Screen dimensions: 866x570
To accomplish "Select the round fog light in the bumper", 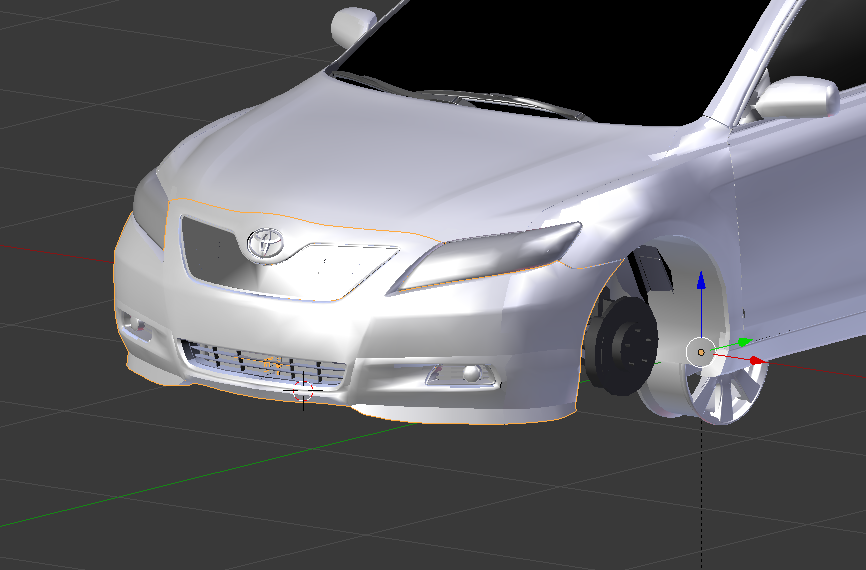I will [x=471, y=374].
